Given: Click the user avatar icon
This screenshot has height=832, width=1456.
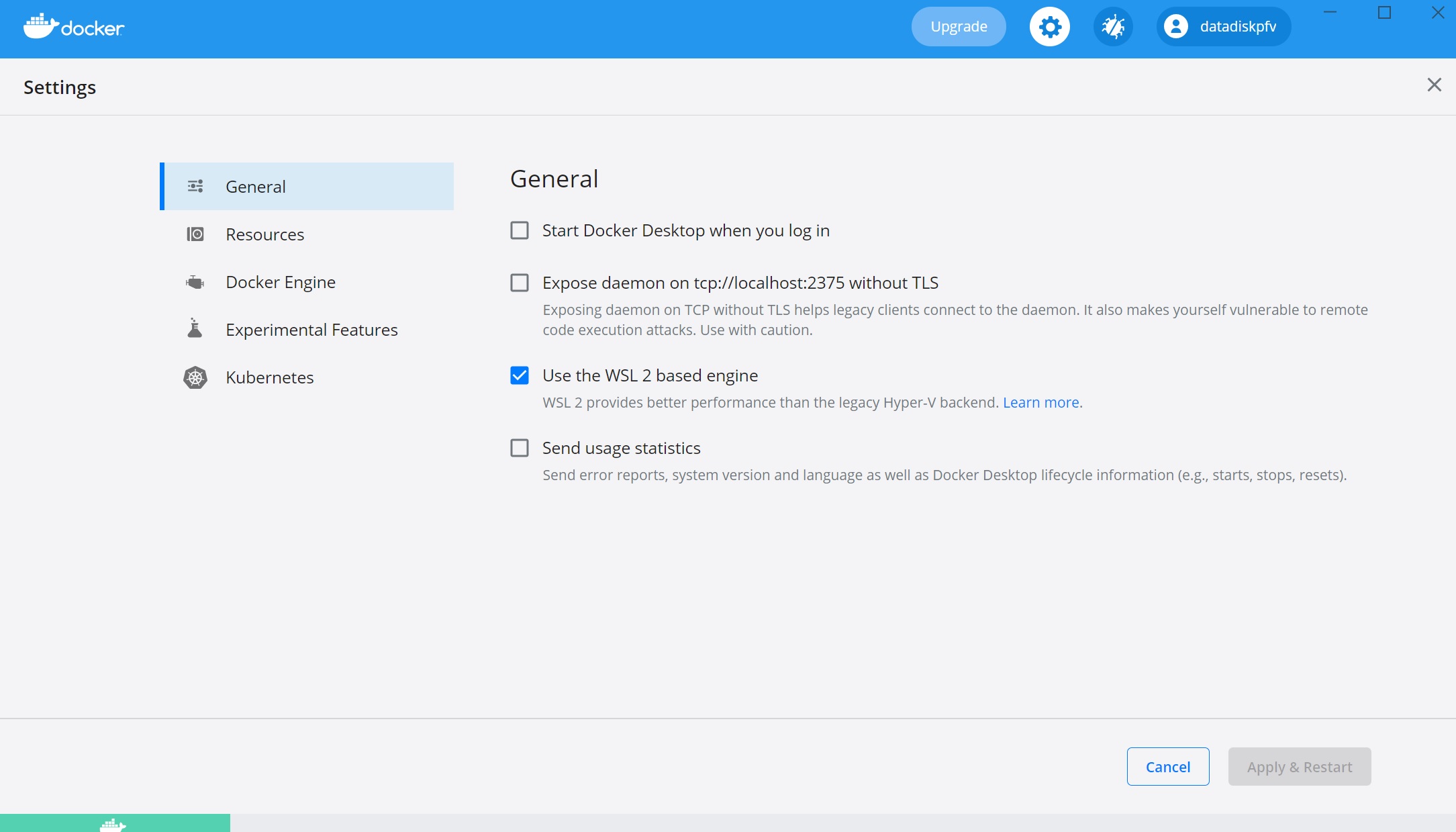Looking at the screenshot, I should coord(1176,27).
